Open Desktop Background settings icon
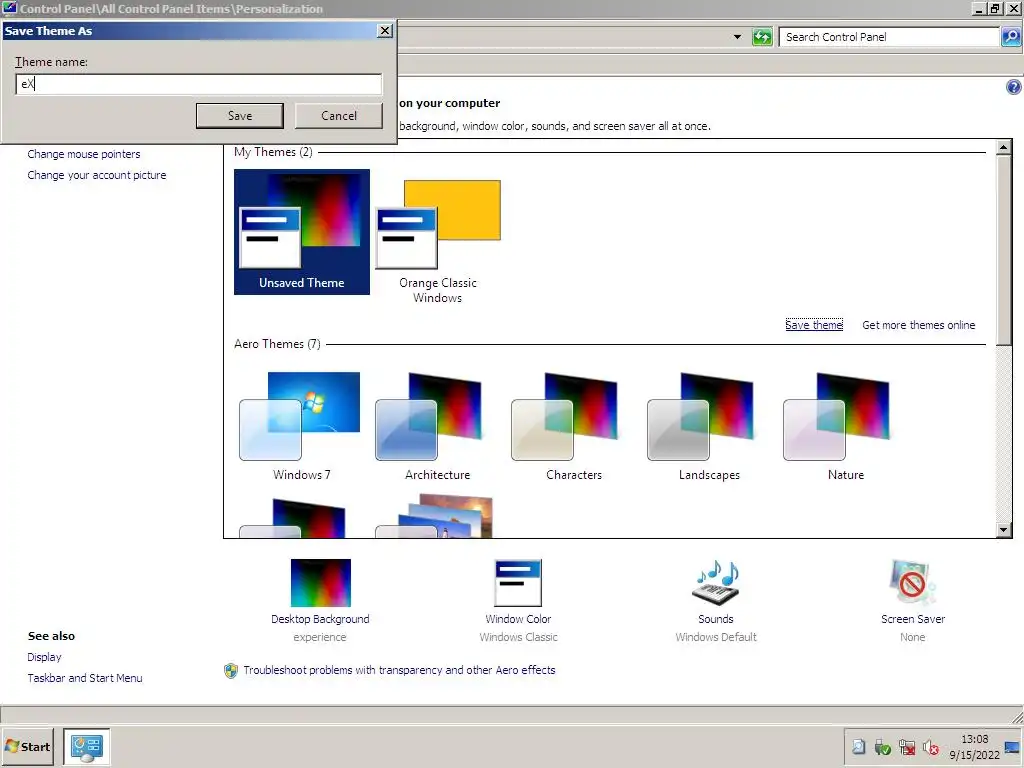Viewport: 1024px width, 768px height. click(x=320, y=583)
